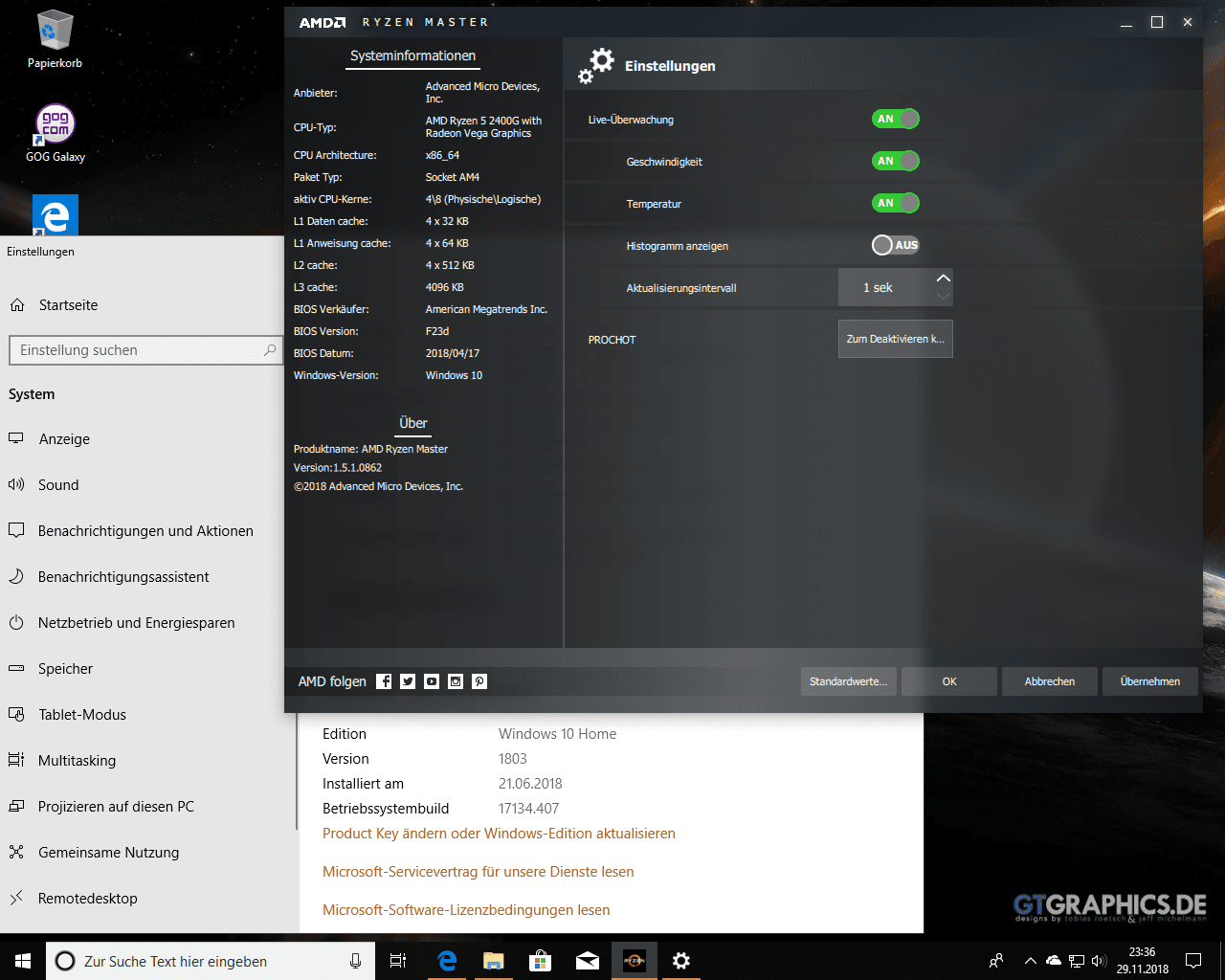Switch off the Temperatur toggle
Image resolution: width=1225 pixels, height=980 pixels.
[896, 203]
